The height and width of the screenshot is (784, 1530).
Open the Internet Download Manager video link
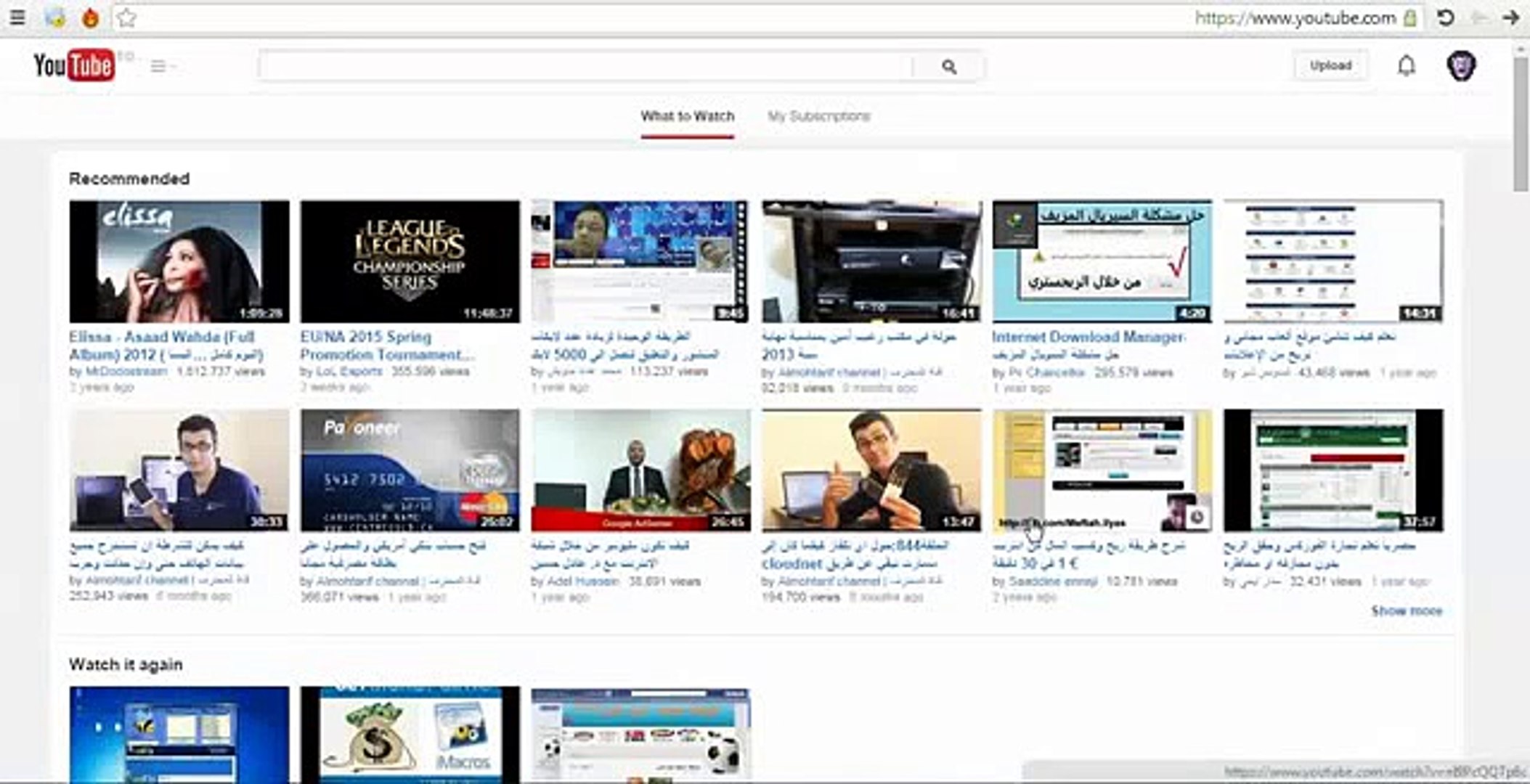coord(1089,337)
